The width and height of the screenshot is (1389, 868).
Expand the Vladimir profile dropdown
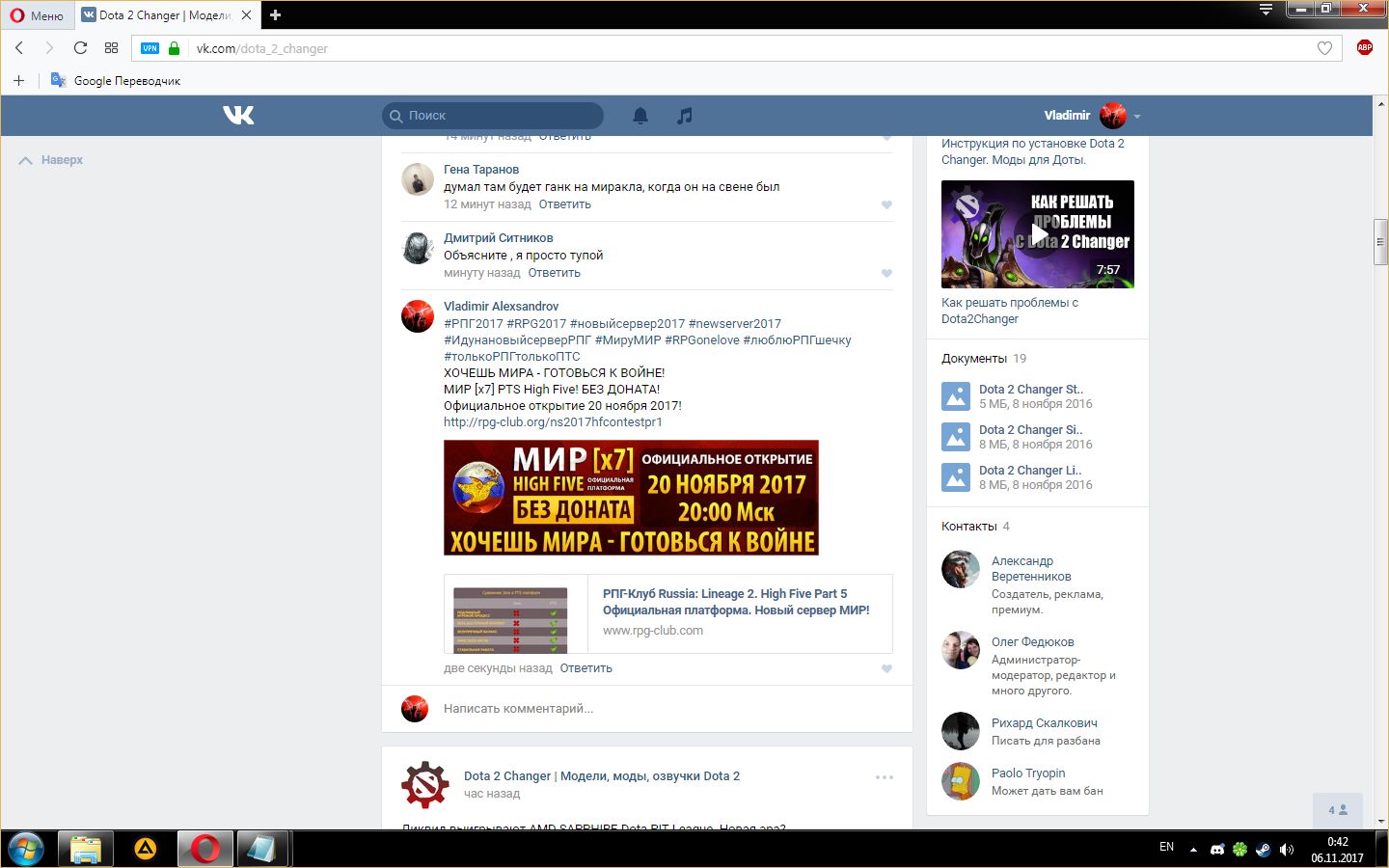pos(1137,116)
